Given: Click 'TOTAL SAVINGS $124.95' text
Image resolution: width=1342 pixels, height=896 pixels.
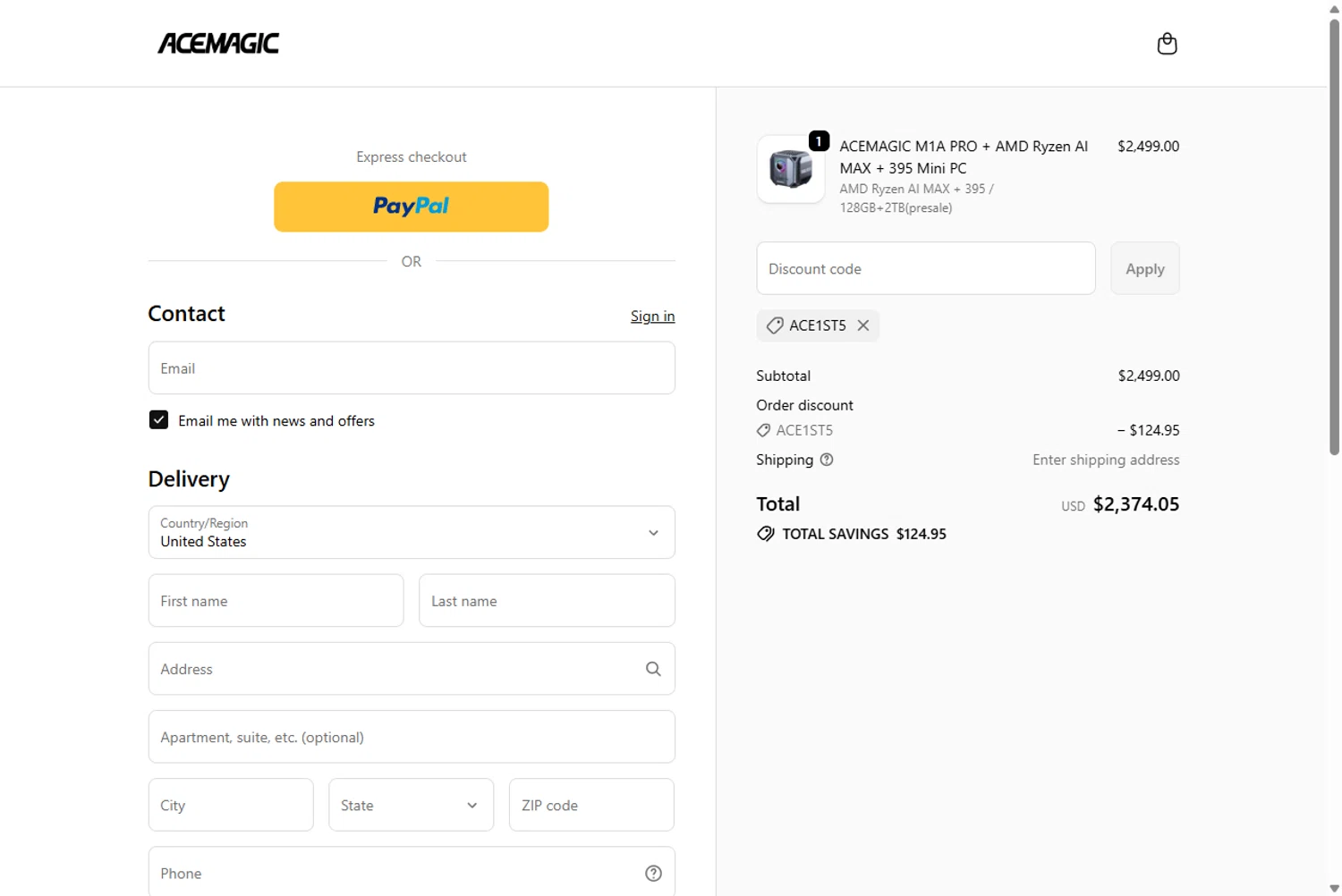Looking at the screenshot, I should pyautogui.click(x=864, y=534).
